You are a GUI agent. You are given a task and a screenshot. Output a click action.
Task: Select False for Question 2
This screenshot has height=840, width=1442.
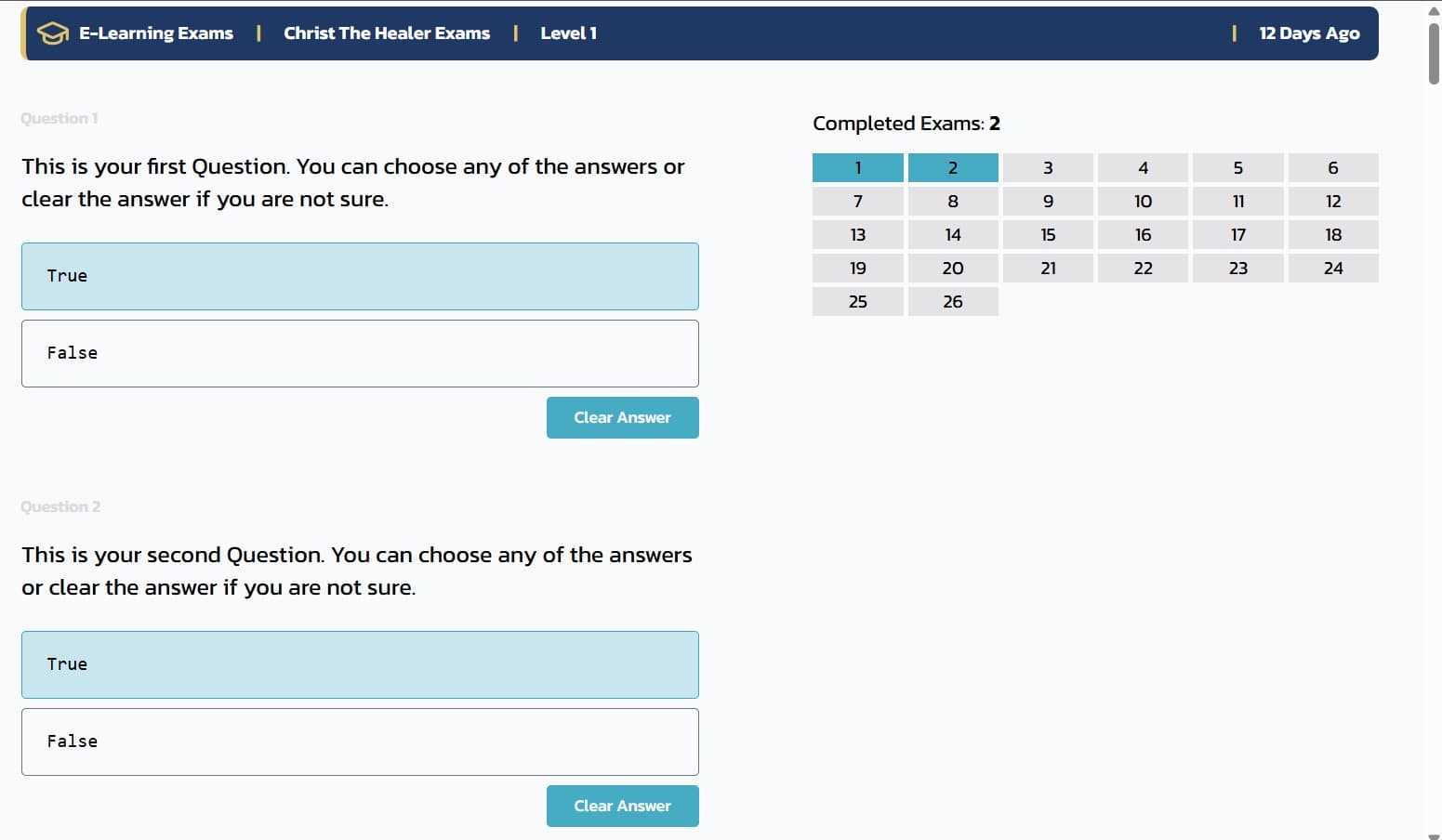[360, 742]
